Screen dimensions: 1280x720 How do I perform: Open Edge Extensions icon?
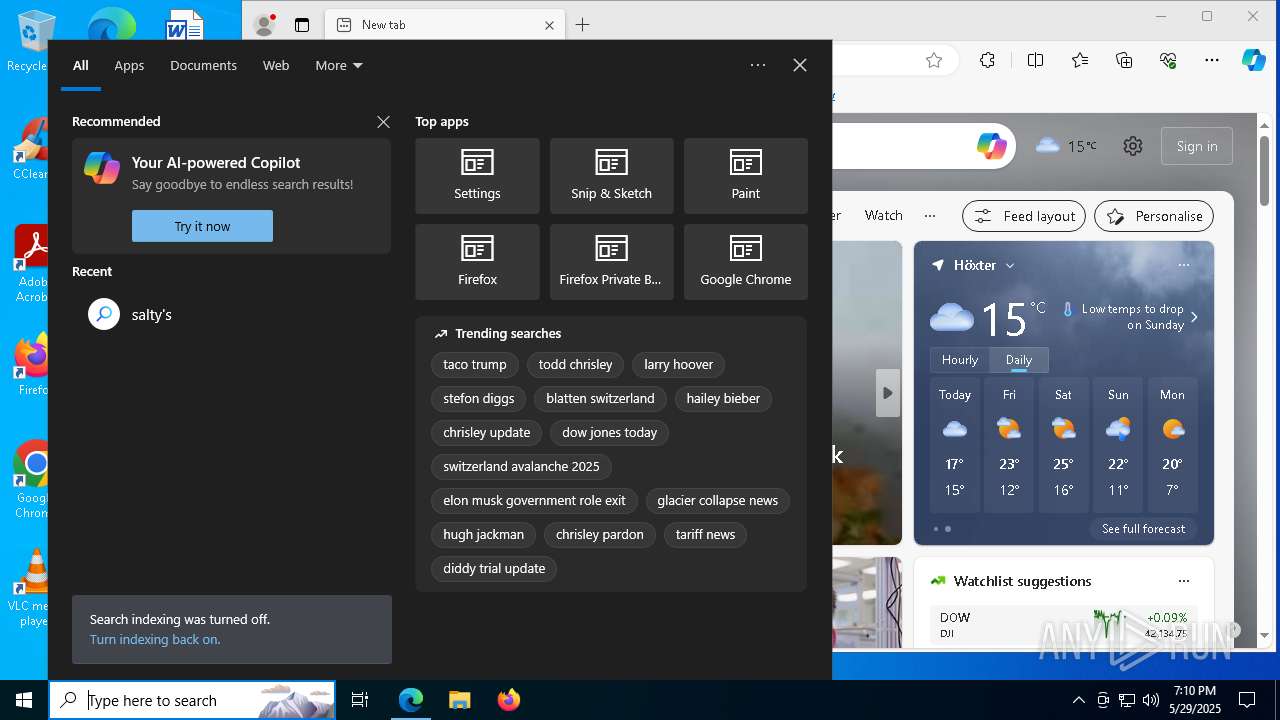coord(987,60)
